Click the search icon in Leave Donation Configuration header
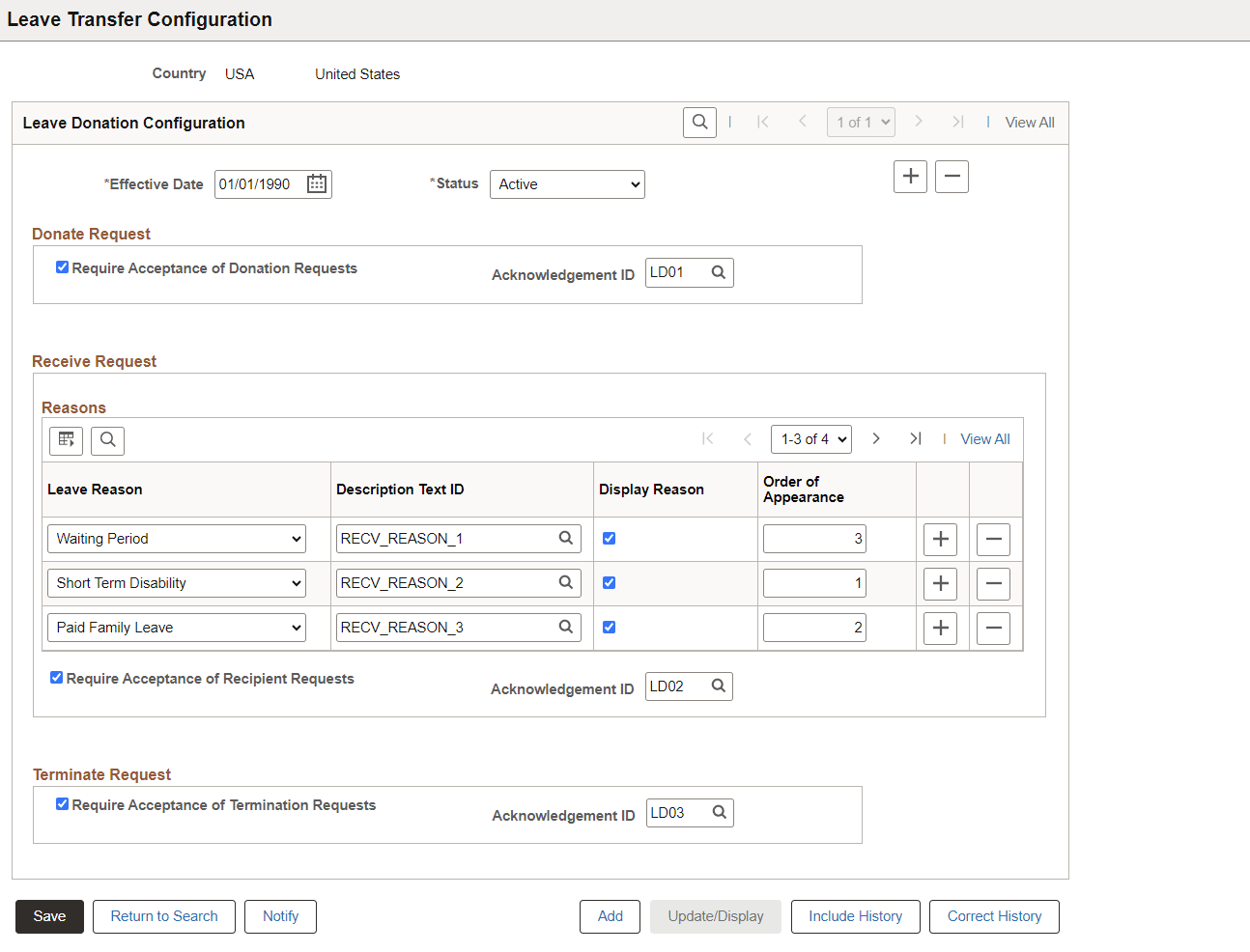Image resolution: width=1250 pixels, height=952 pixels. 699,122
